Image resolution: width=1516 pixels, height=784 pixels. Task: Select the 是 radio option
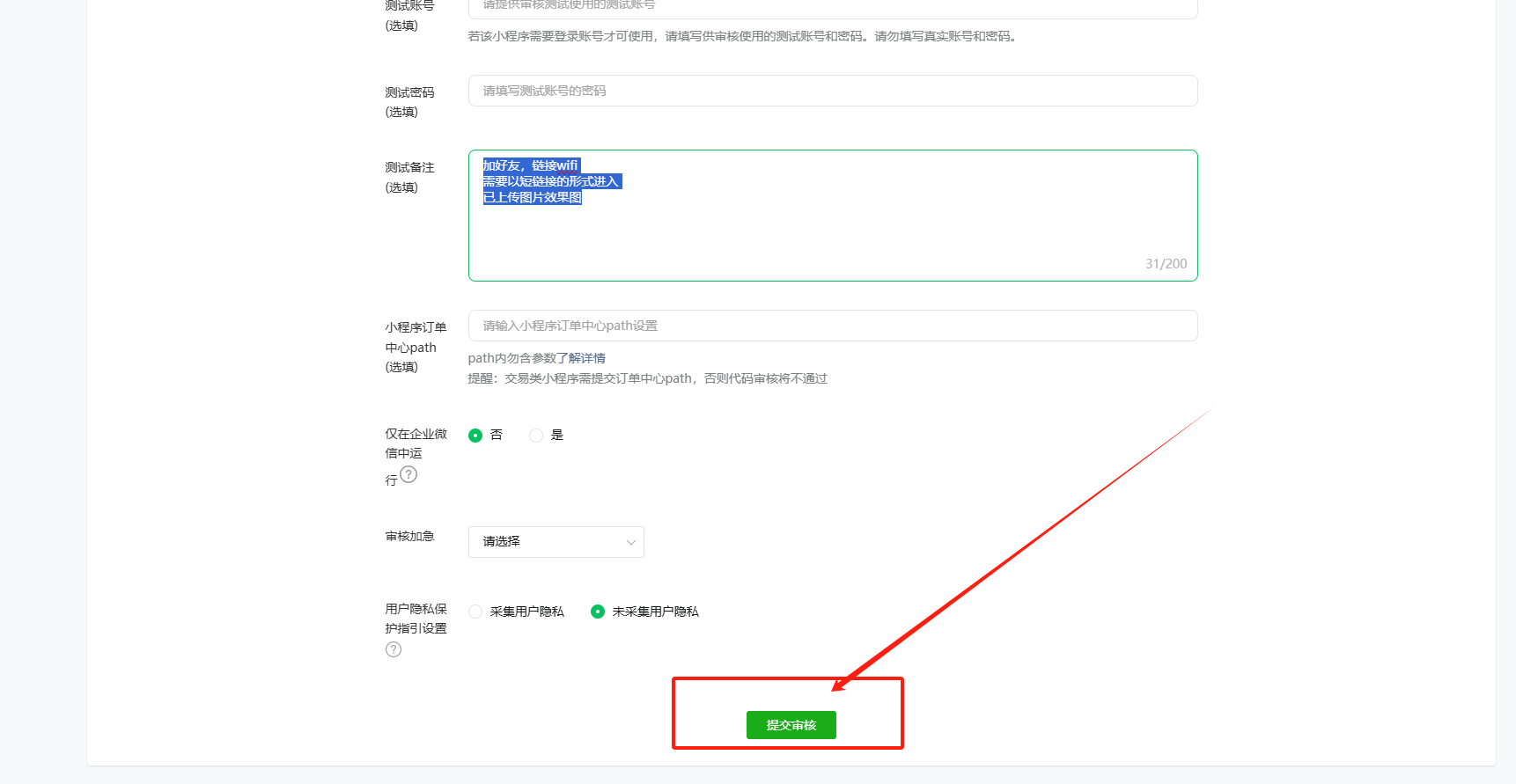[536, 436]
